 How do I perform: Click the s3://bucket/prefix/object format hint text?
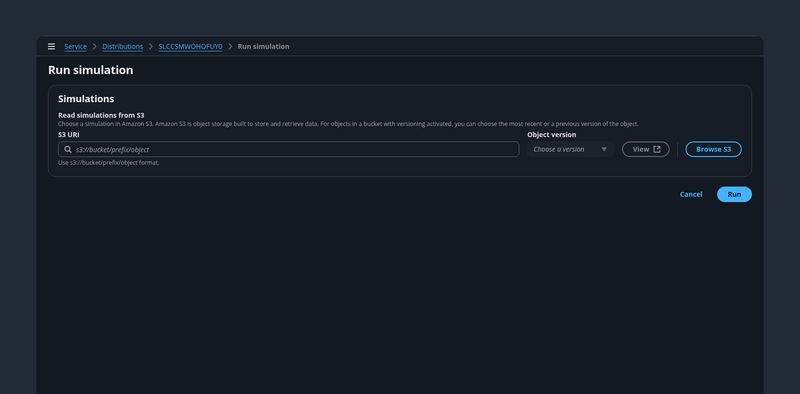point(109,163)
